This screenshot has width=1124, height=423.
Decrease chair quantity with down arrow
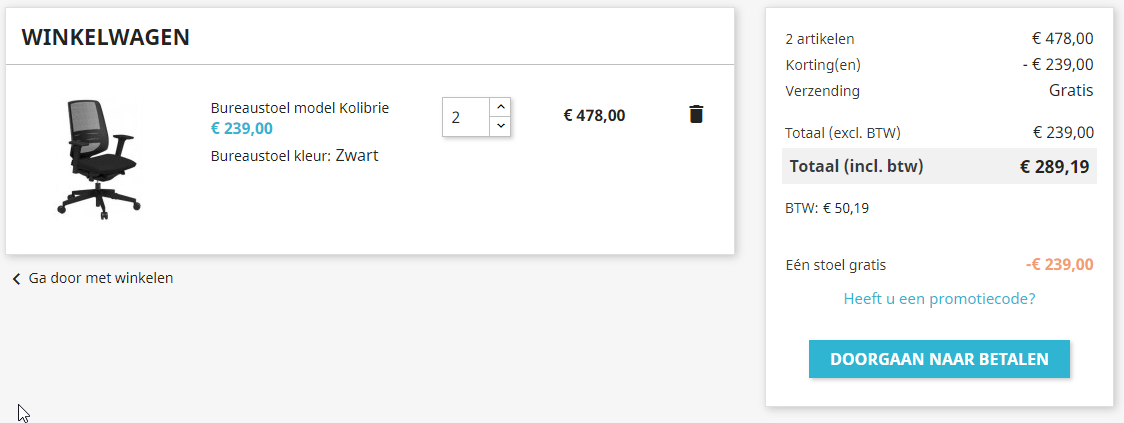pyautogui.click(x=501, y=126)
